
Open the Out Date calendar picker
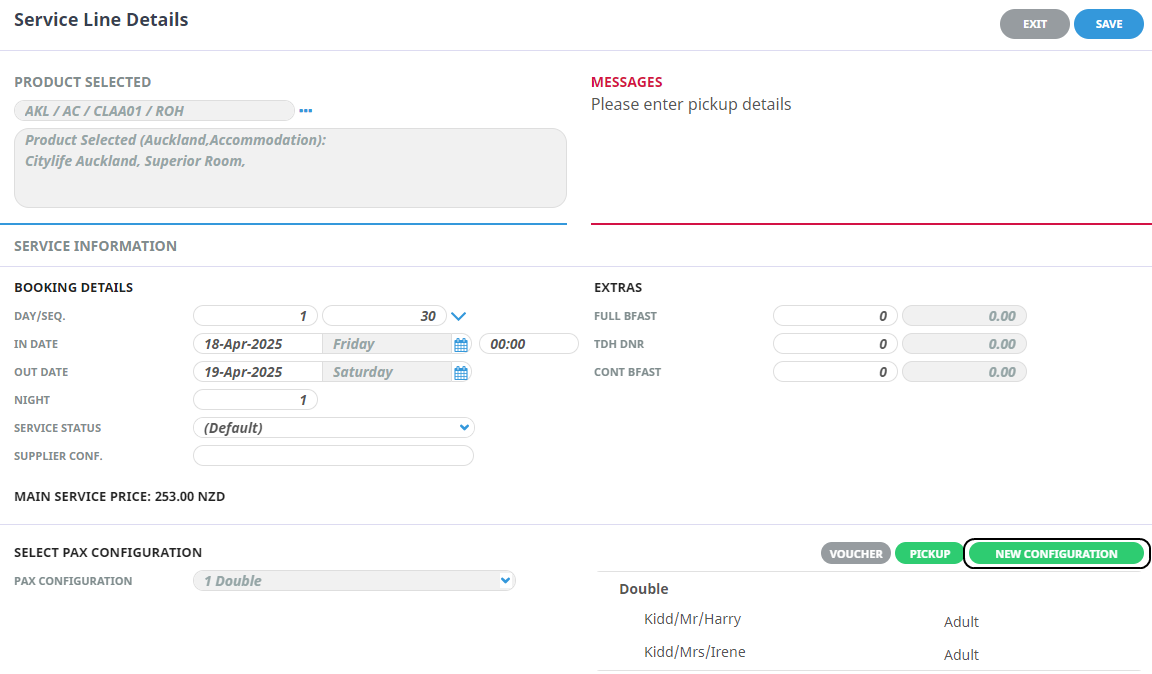[461, 373]
